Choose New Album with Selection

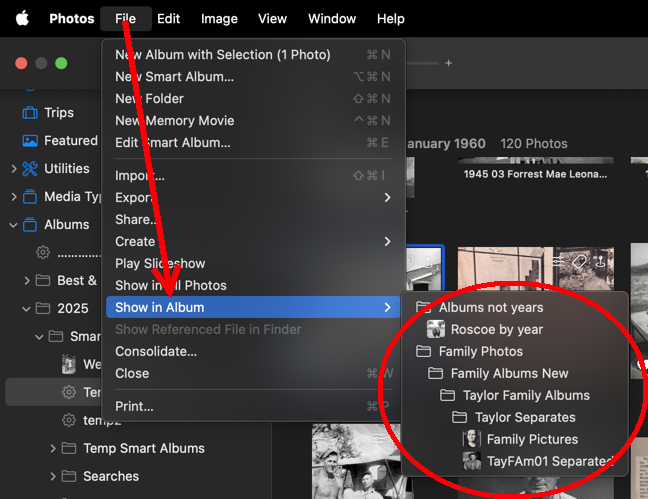click(253, 55)
